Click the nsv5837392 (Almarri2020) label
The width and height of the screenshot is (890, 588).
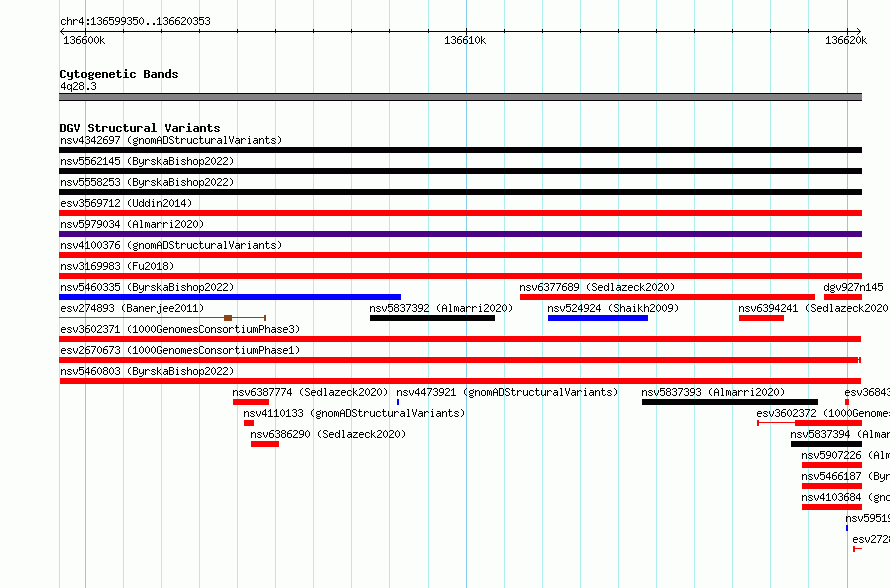(x=441, y=308)
